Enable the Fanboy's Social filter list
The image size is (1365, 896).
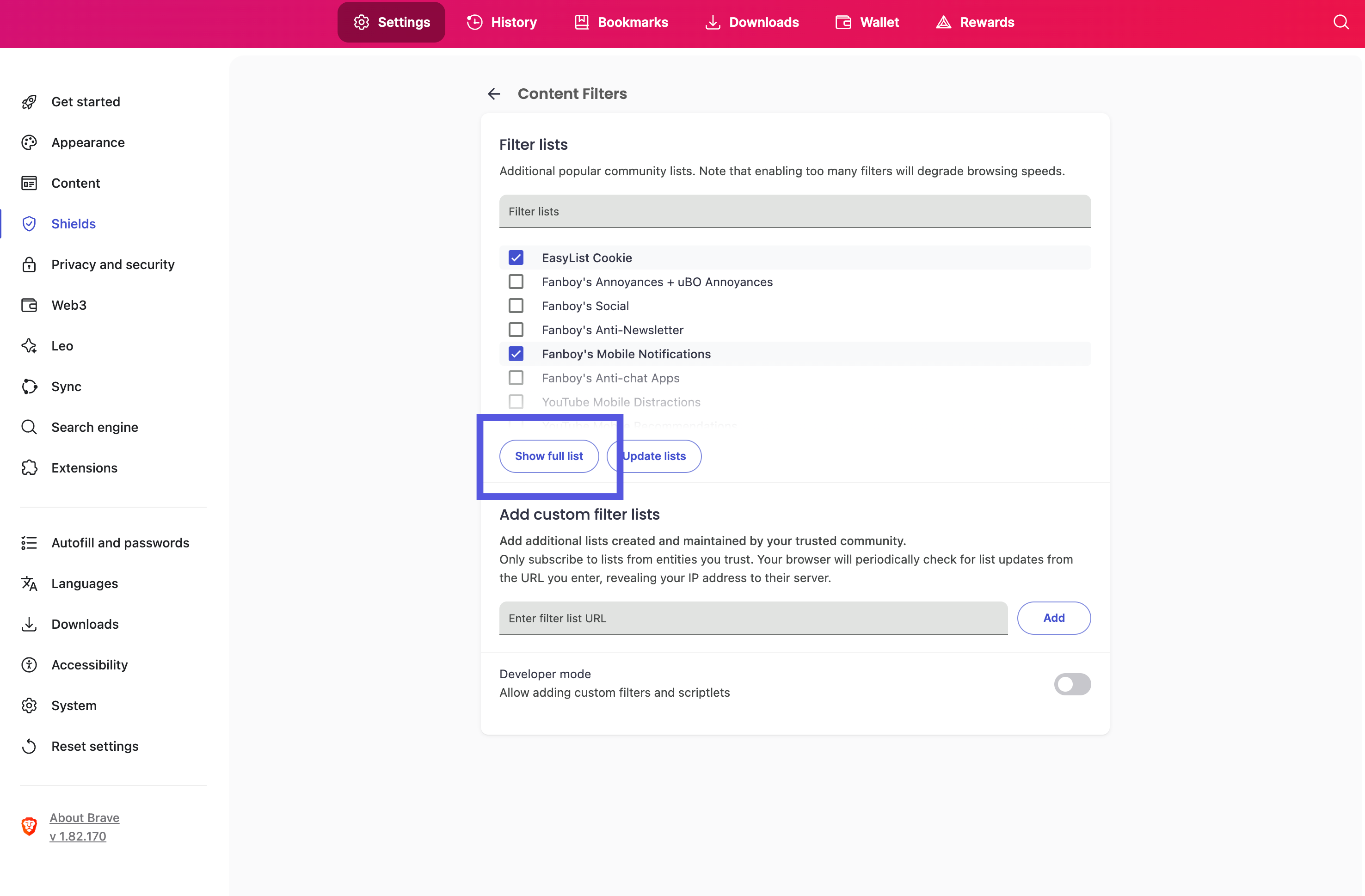(516, 306)
